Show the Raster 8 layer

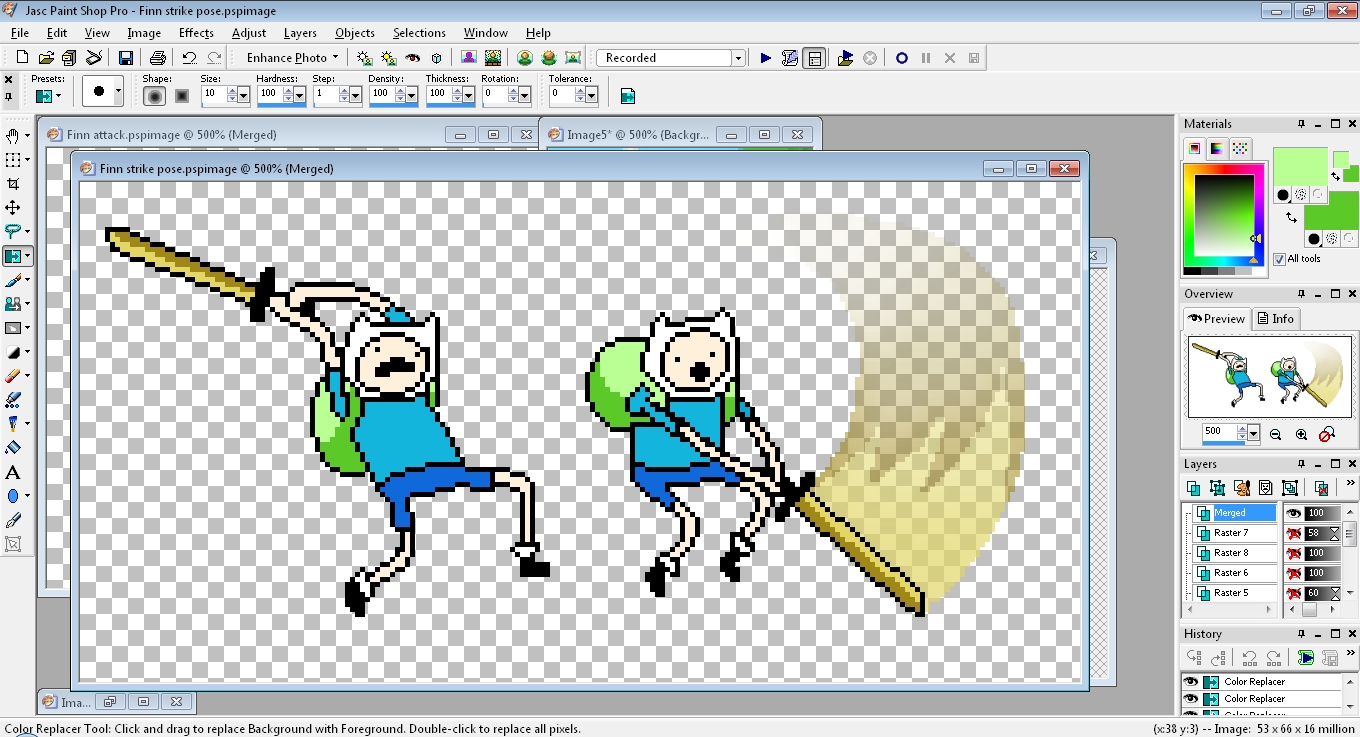[1294, 553]
